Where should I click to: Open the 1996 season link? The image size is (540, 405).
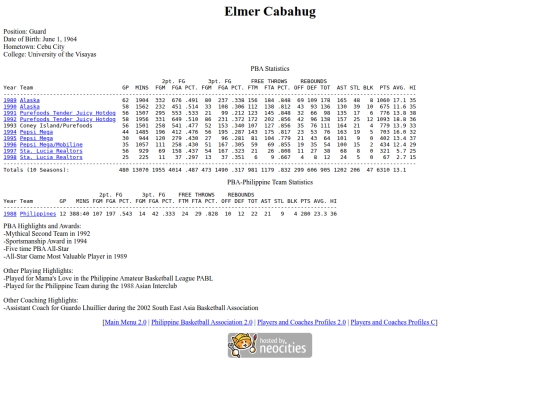(10, 145)
